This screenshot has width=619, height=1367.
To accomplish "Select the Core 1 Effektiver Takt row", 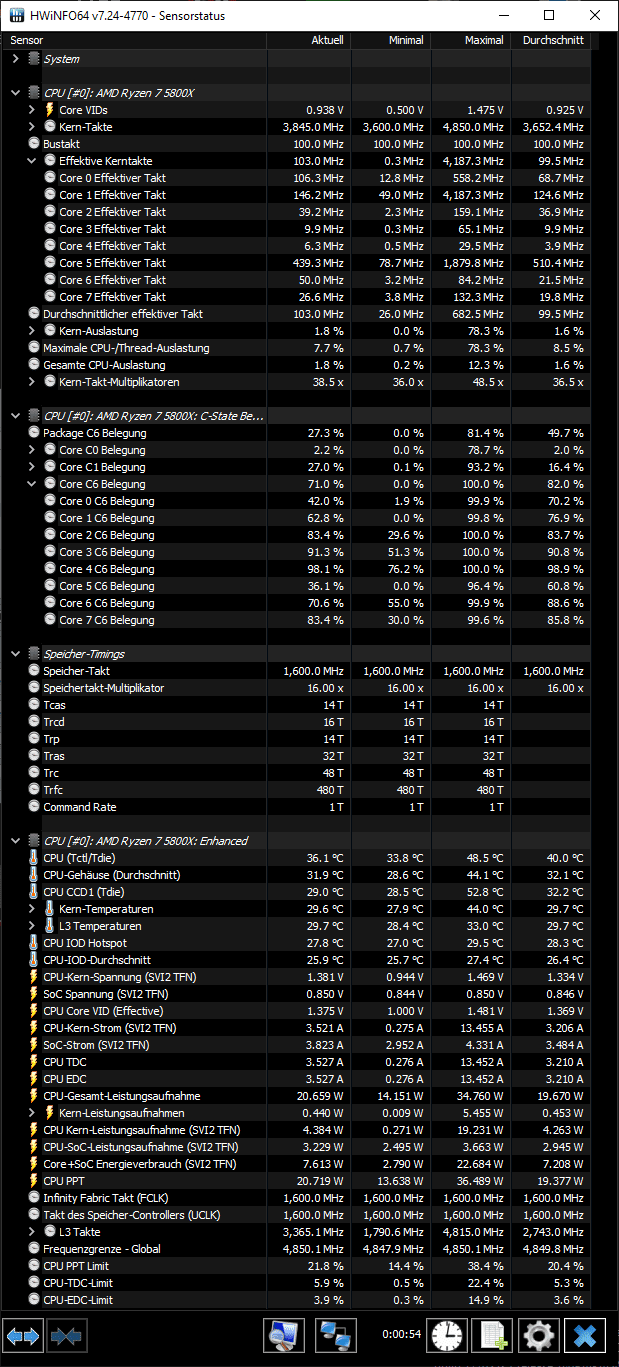I will coord(297,194).
